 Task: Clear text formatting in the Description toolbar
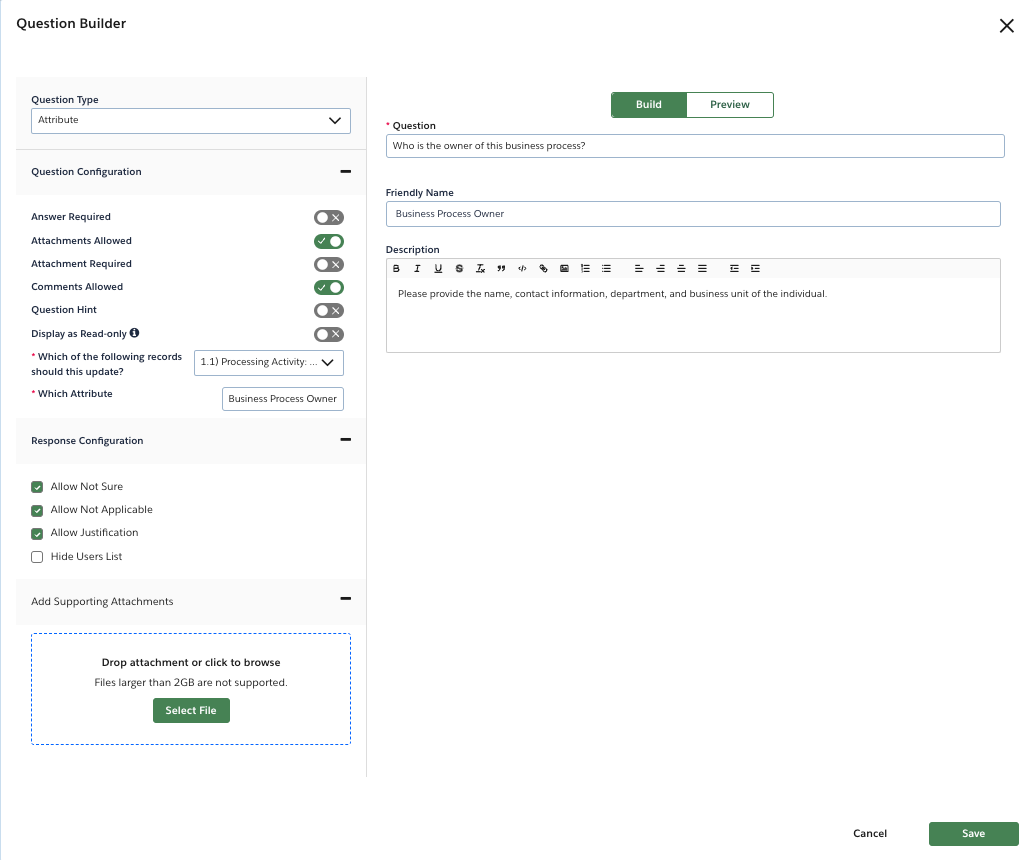pos(480,268)
